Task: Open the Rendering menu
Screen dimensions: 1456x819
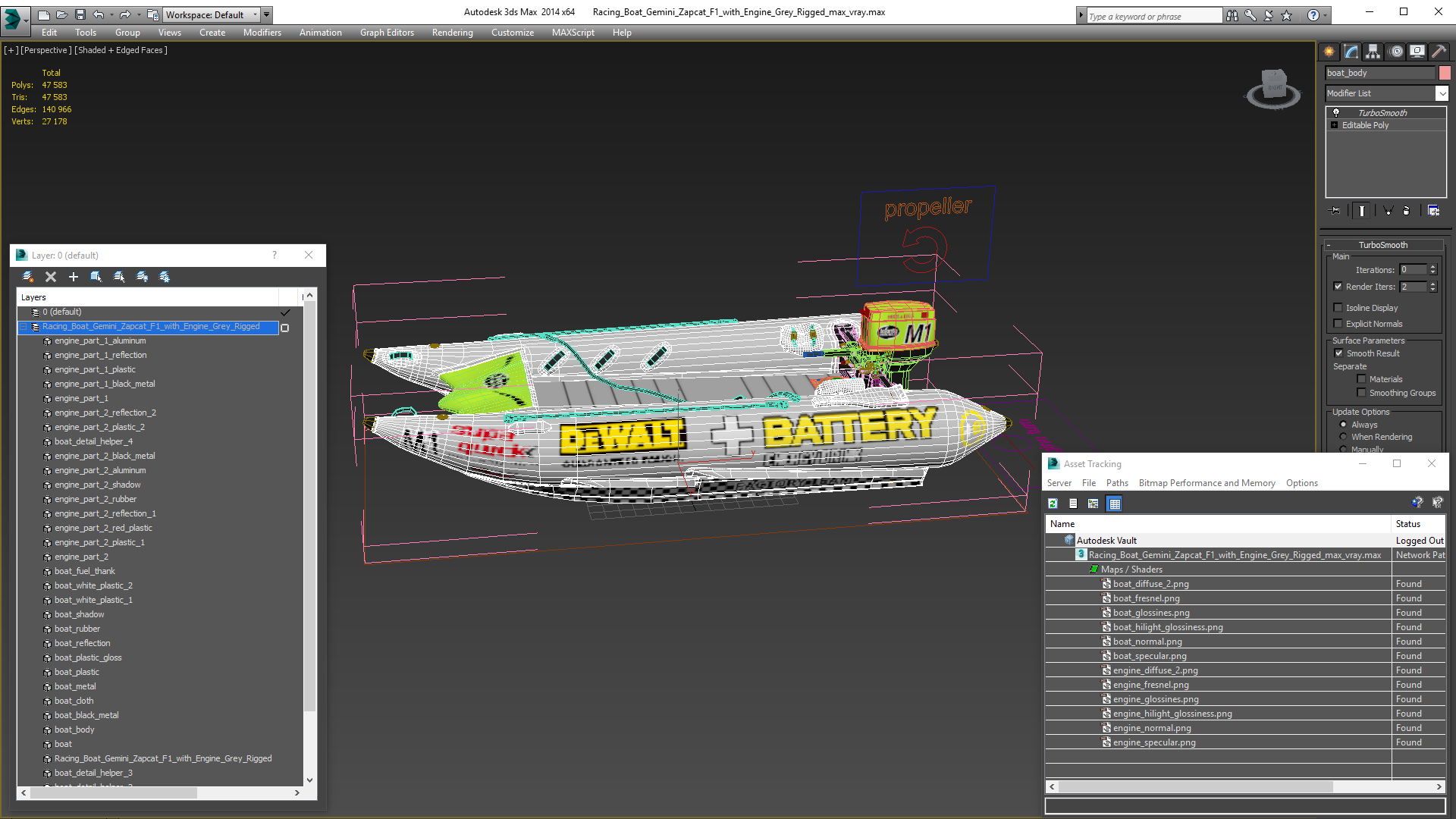Action: coord(453,33)
